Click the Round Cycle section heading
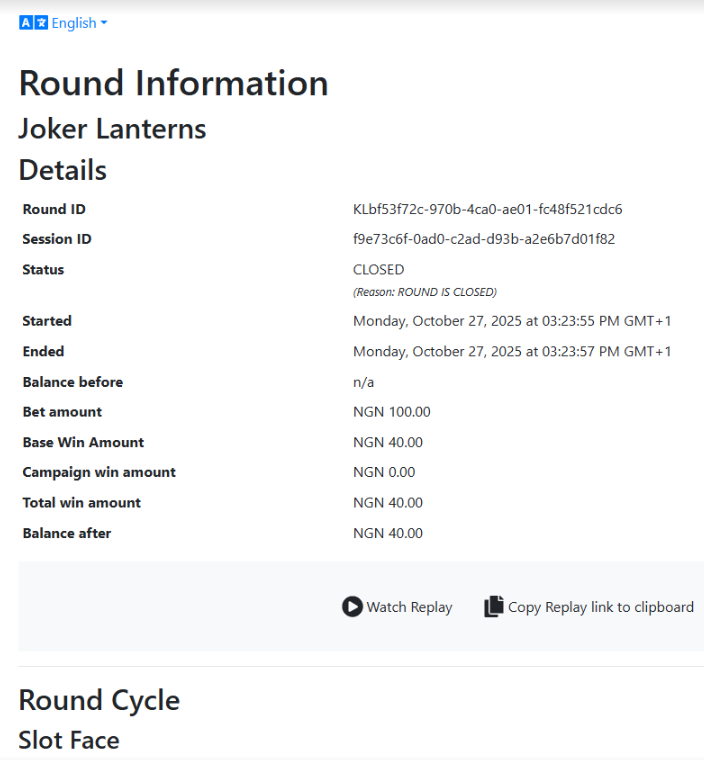This screenshot has width=704, height=760. 99,700
